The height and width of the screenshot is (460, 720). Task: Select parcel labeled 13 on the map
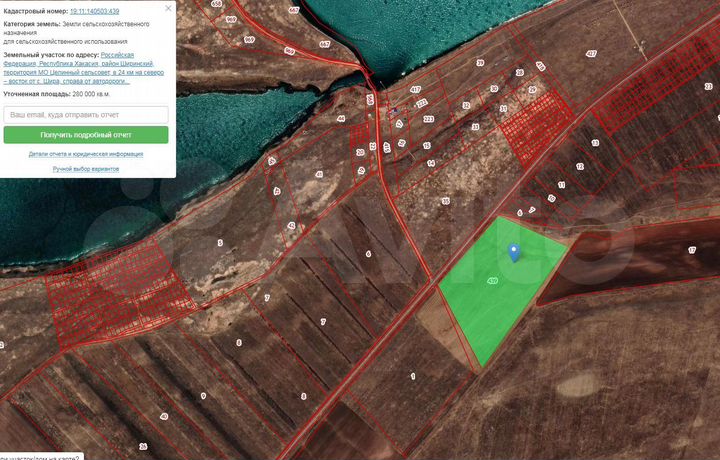click(595, 143)
